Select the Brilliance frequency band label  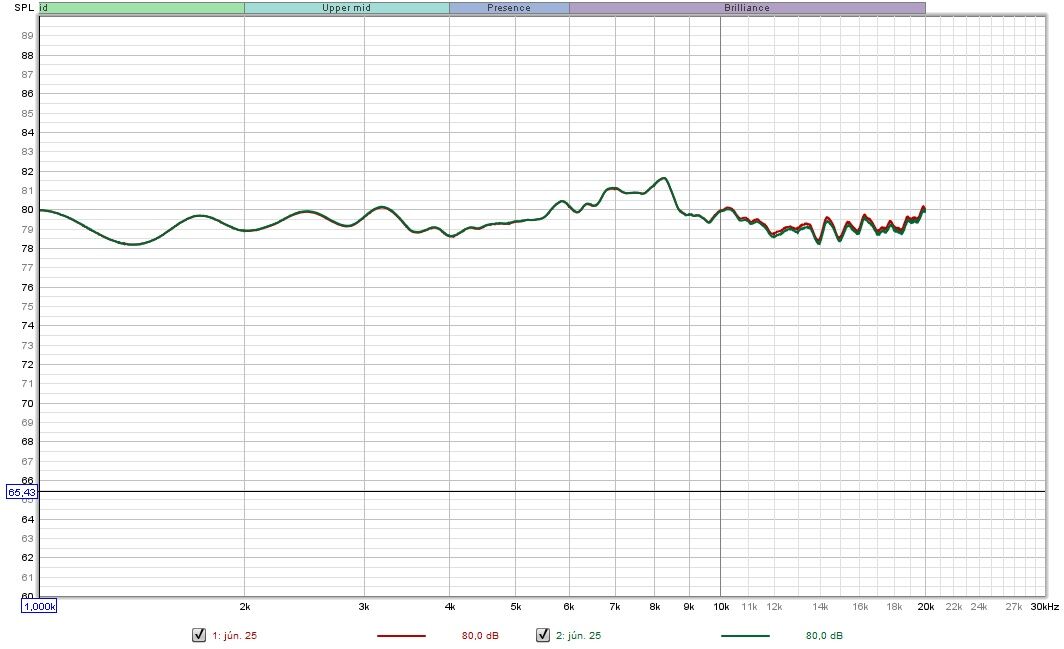(747, 8)
